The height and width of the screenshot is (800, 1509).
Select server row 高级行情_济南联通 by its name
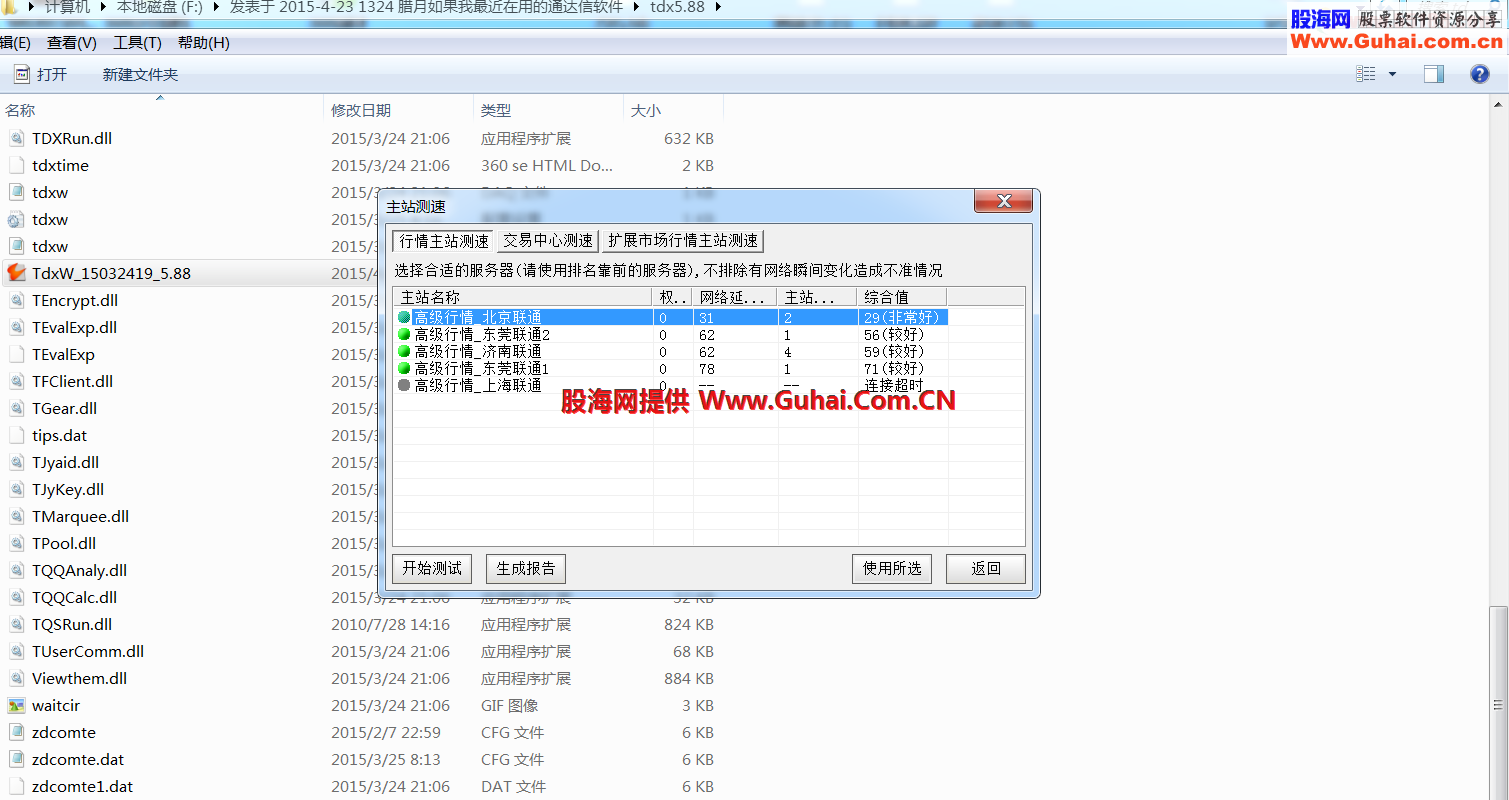[478, 351]
